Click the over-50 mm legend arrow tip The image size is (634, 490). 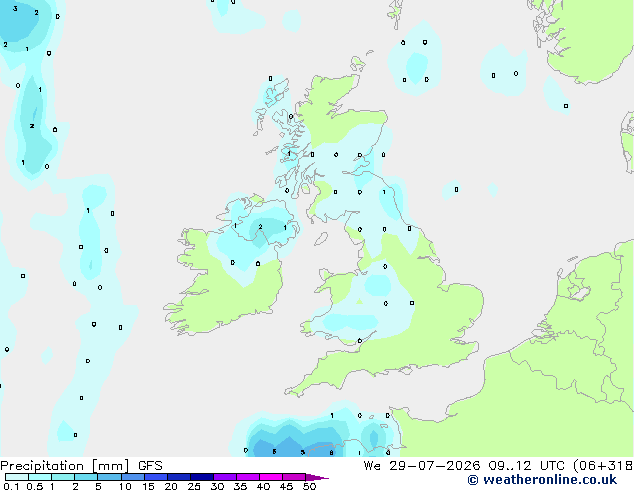[317, 477]
